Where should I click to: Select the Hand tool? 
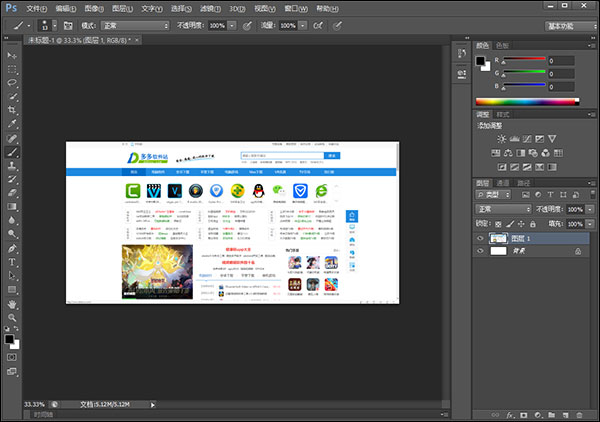click(12, 303)
